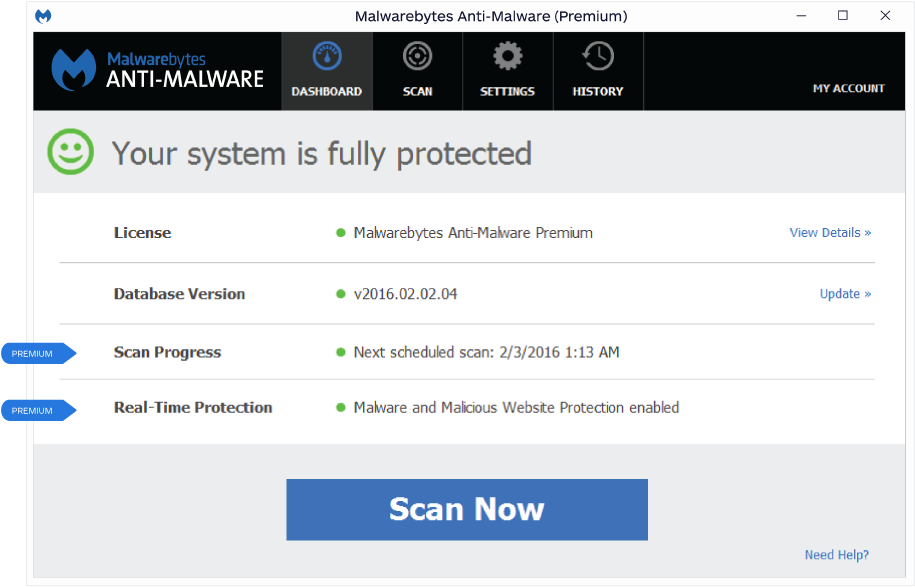The image size is (915, 587).
Task: Maximize the Malwarebytes window
Action: pyautogui.click(x=843, y=16)
